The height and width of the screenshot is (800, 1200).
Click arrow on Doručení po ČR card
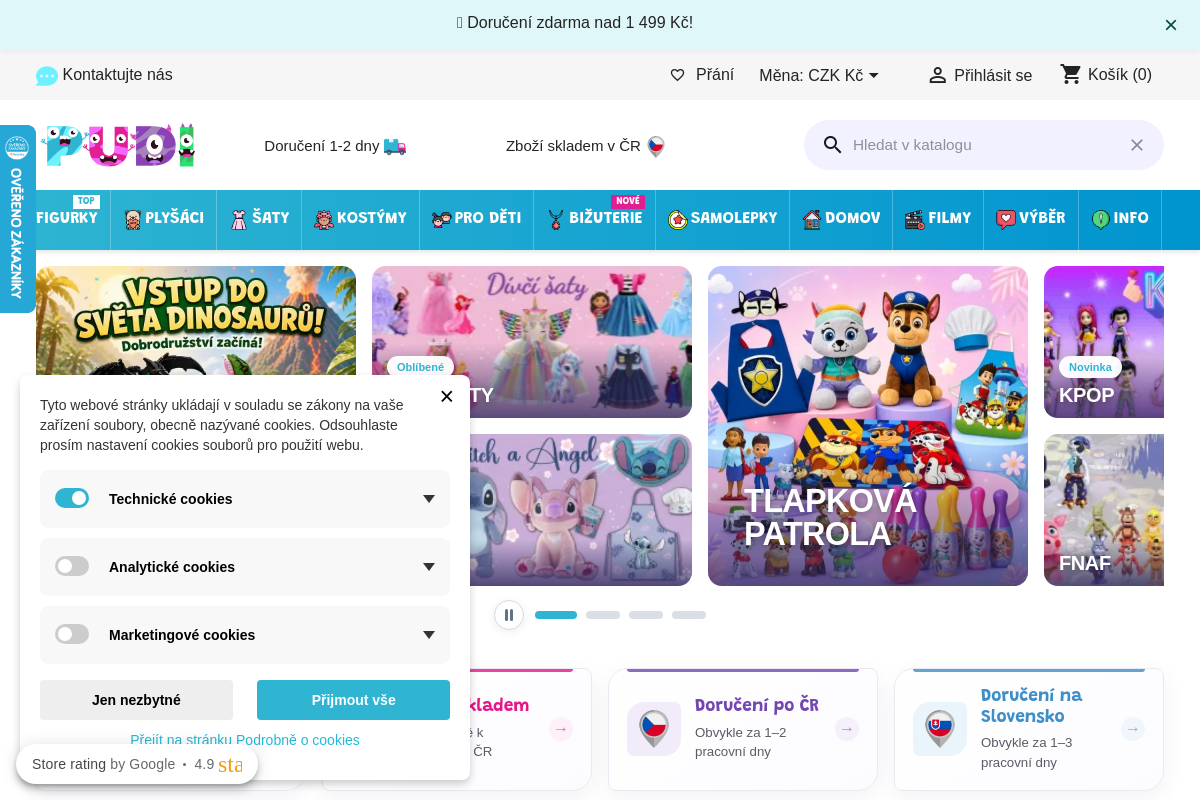coord(847,729)
